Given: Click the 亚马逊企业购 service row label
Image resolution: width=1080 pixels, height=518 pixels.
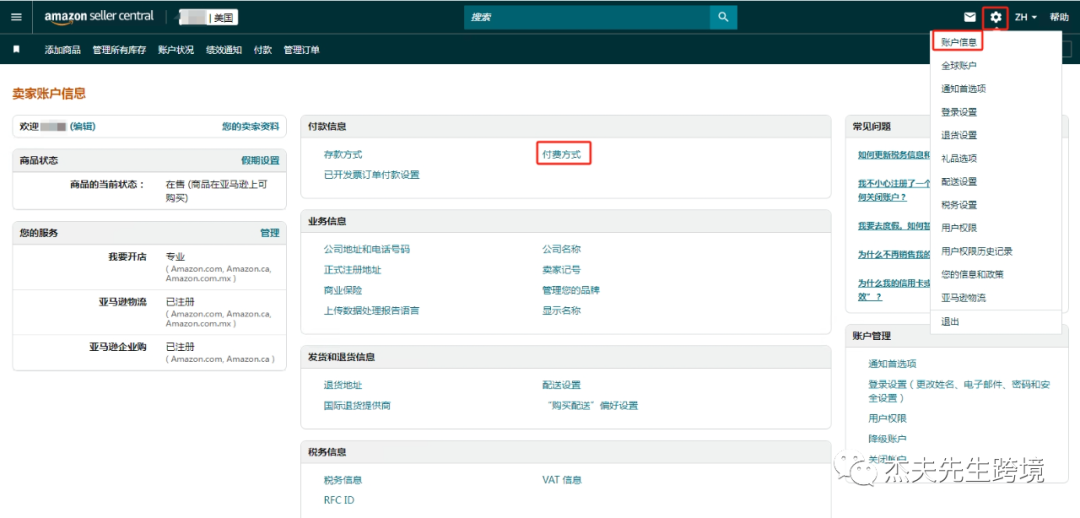Looking at the screenshot, I should [118, 346].
